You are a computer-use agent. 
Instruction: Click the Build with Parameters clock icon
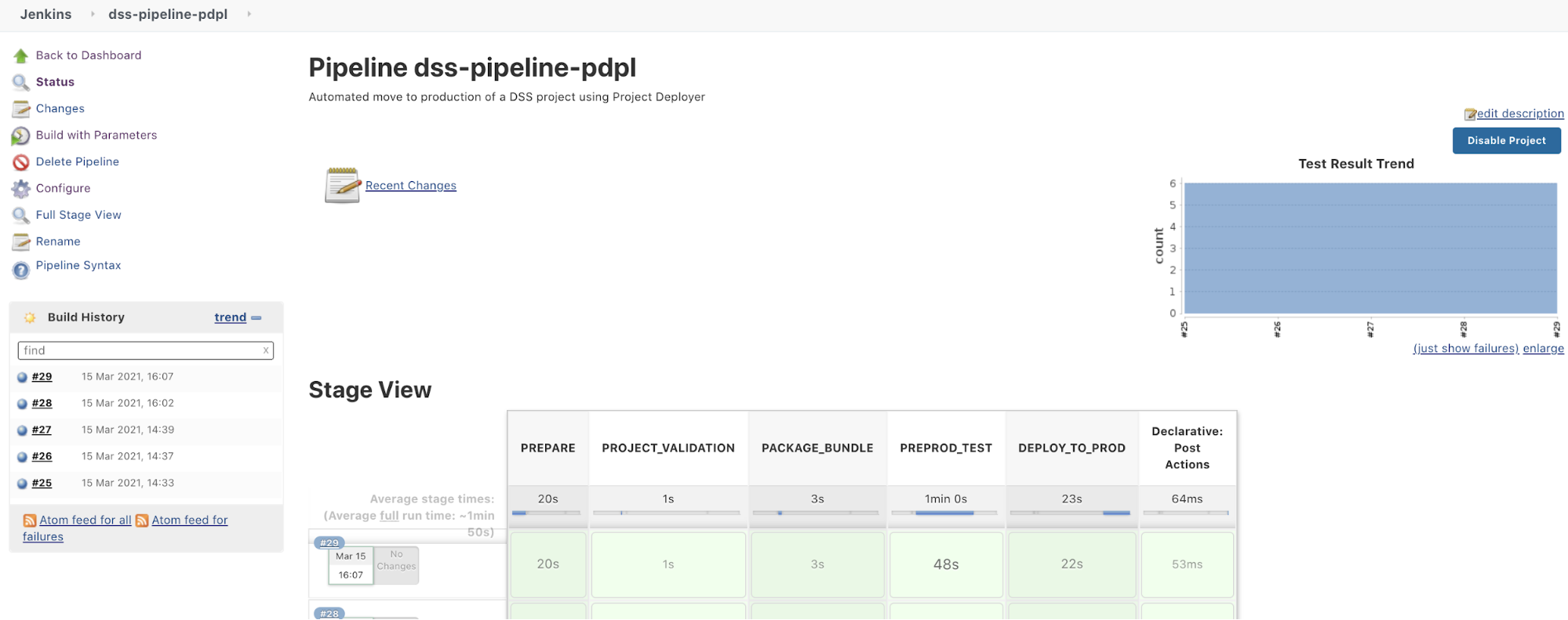click(21, 136)
